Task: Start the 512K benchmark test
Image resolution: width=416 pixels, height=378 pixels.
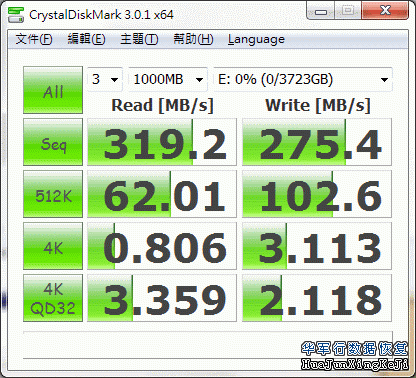Action: click(53, 194)
